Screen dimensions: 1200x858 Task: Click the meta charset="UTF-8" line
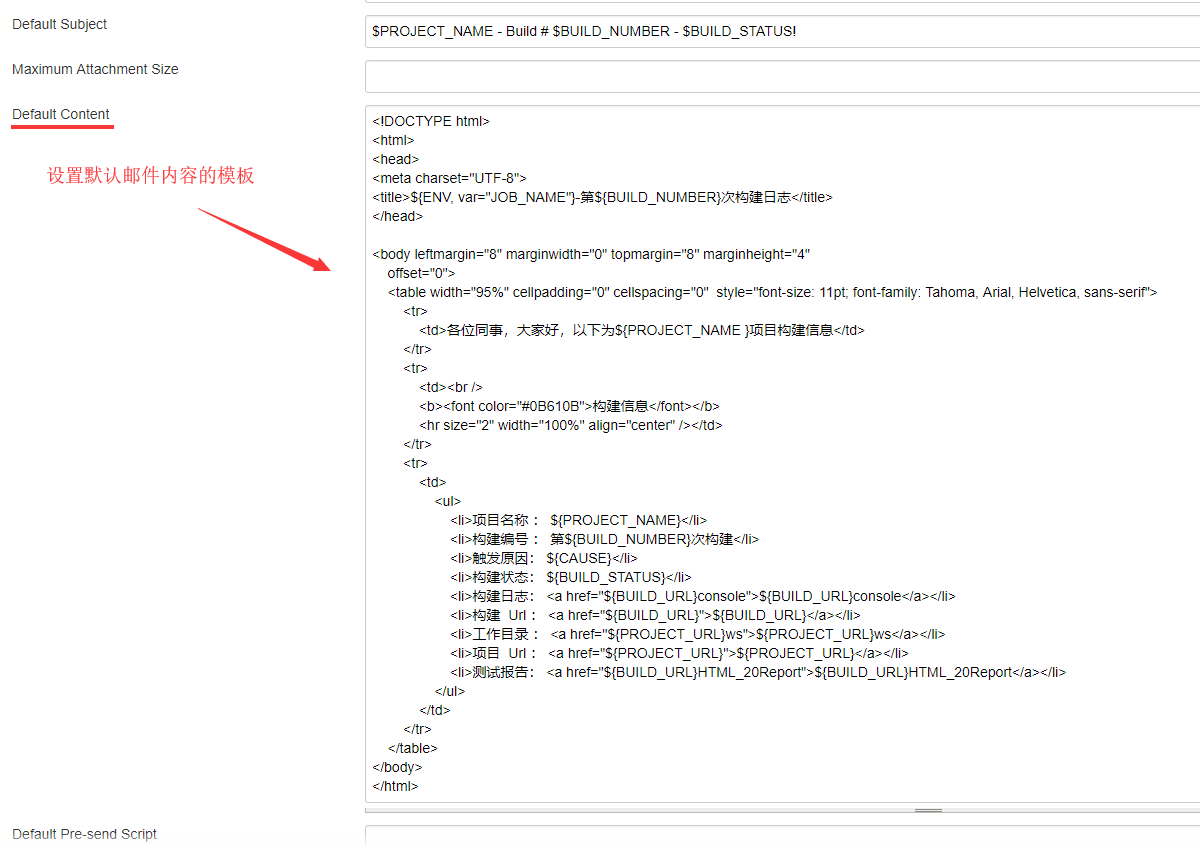449,178
